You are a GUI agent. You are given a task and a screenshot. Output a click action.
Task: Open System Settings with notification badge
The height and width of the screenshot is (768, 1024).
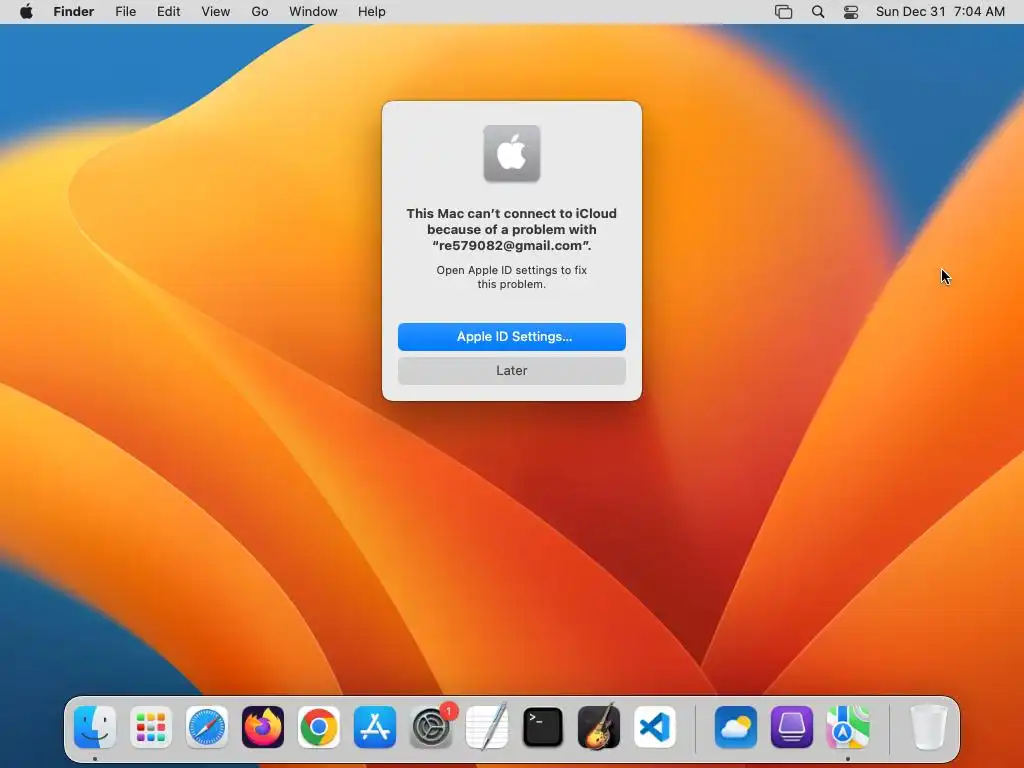click(432, 727)
